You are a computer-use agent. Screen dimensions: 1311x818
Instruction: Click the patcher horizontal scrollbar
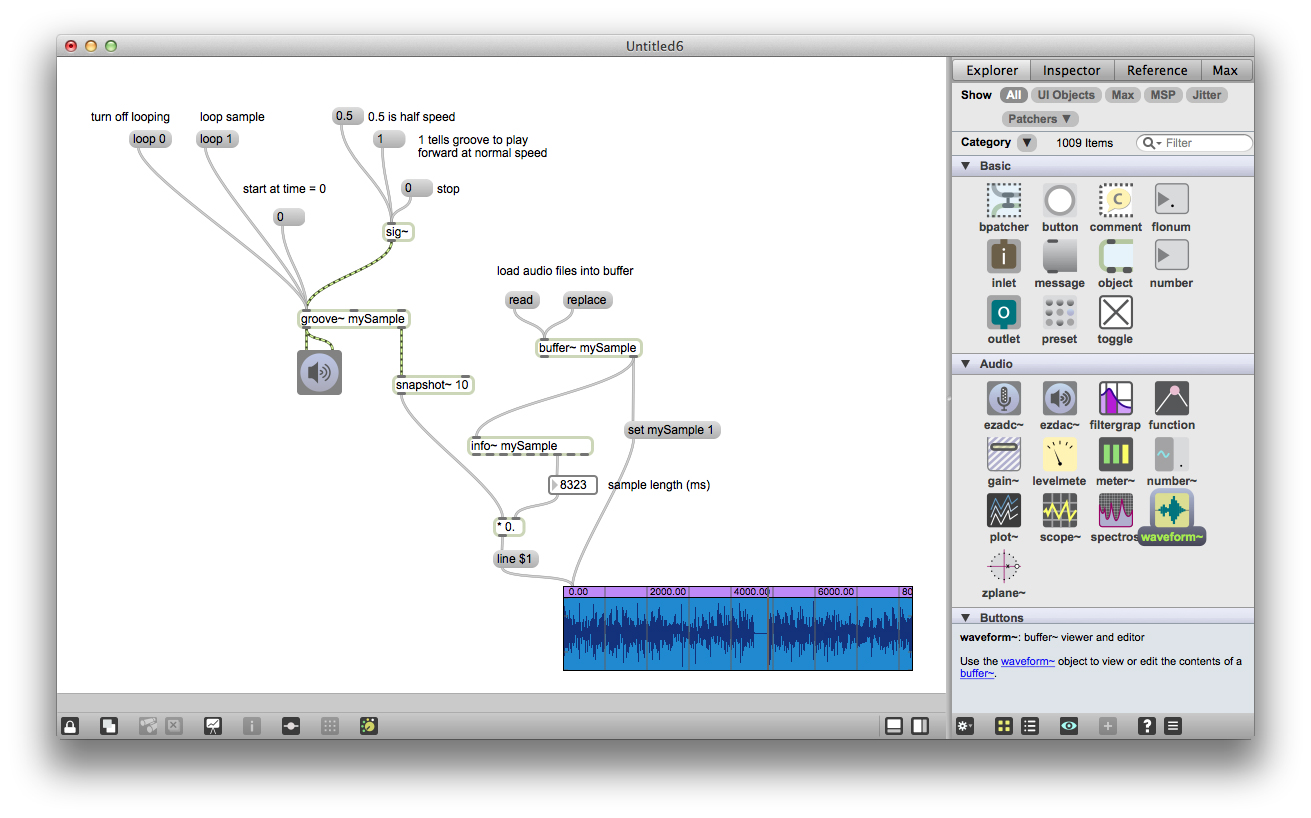point(501,701)
